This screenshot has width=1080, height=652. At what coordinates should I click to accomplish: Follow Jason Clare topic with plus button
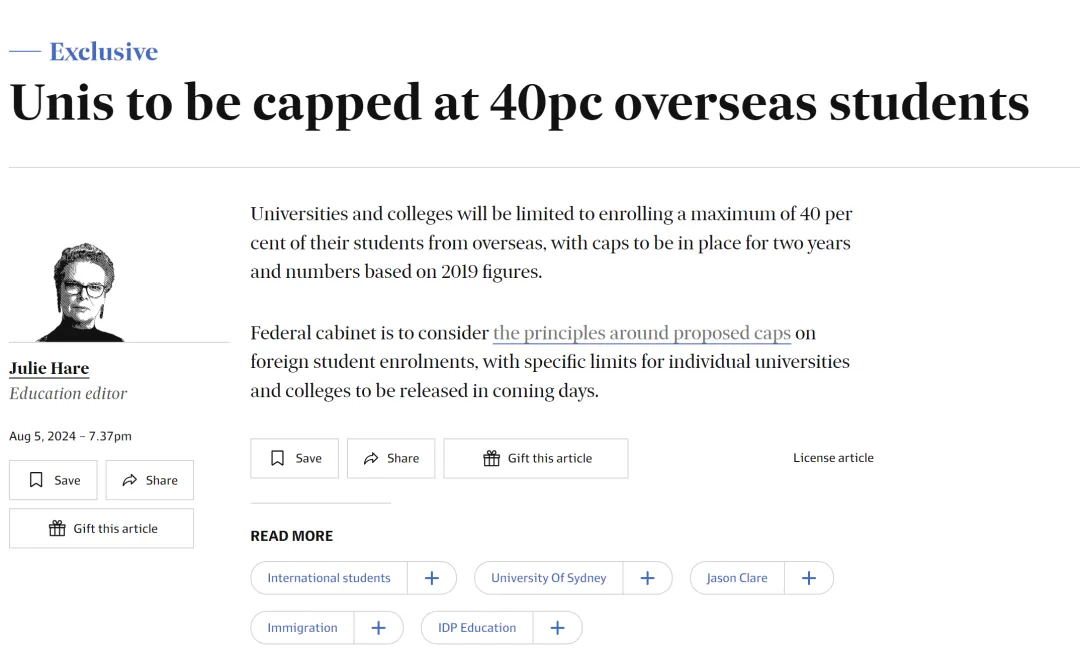click(809, 578)
